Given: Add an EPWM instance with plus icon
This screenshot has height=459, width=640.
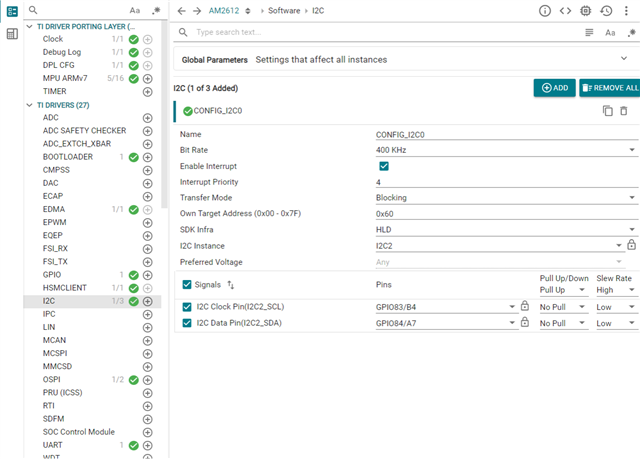Looking at the screenshot, I should [x=148, y=223].
